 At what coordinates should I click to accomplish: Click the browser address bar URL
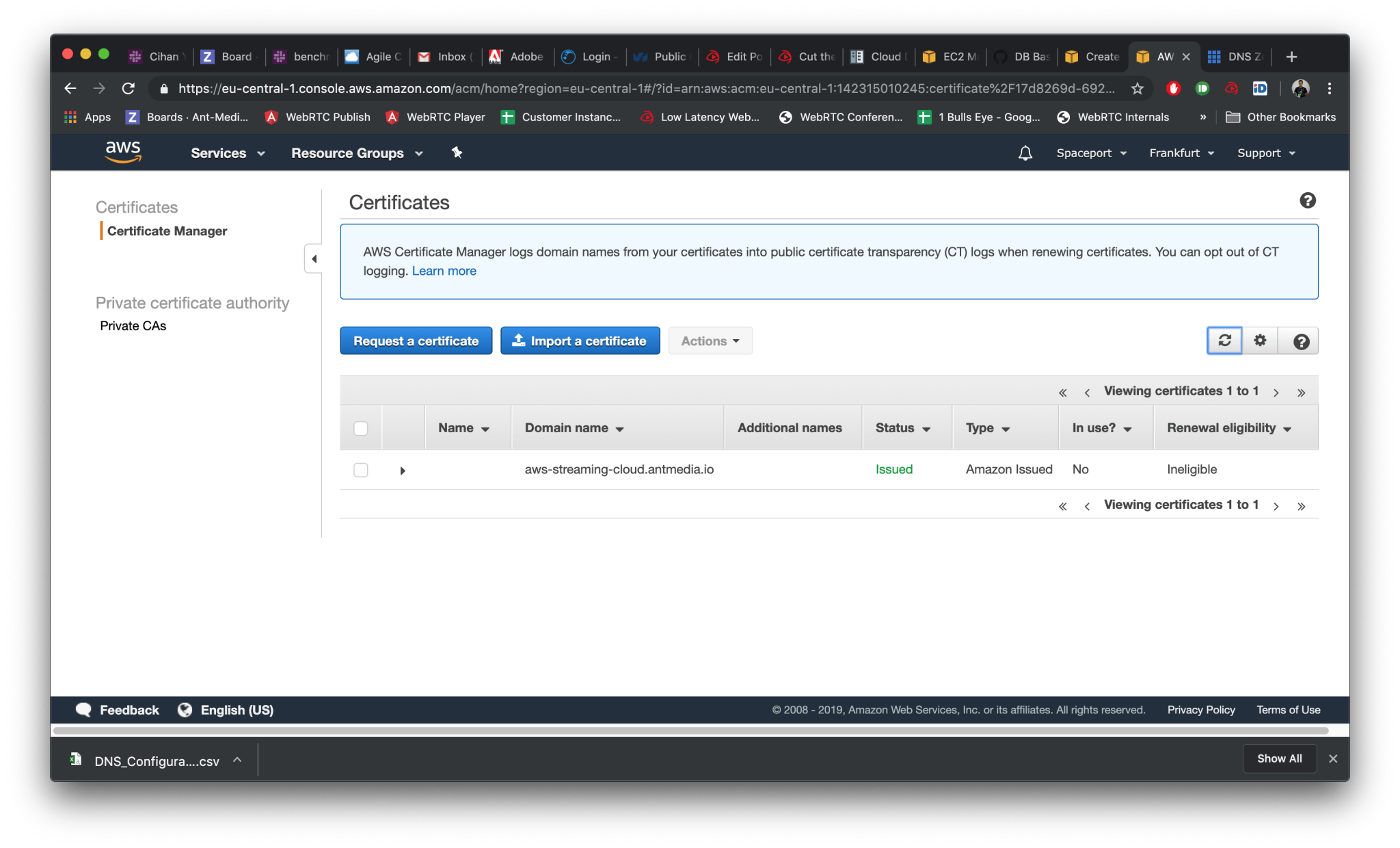click(x=645, y=88)
